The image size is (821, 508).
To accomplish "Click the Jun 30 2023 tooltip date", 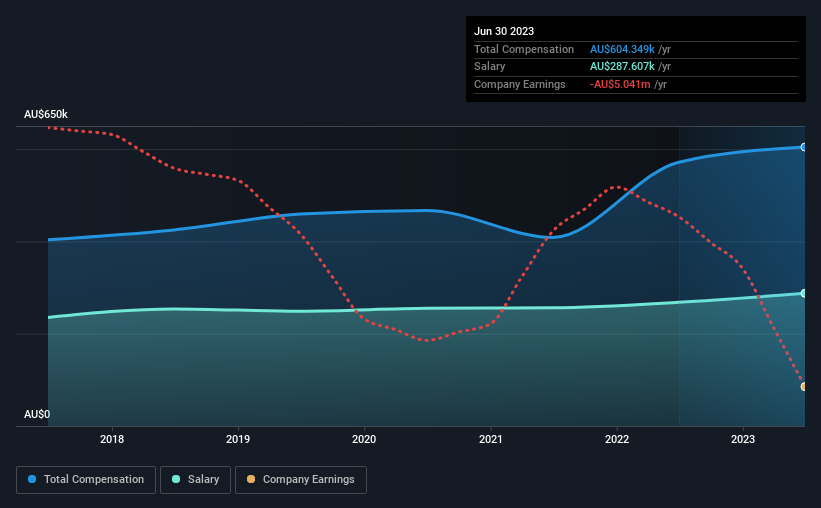I will [x=504, y=31].
